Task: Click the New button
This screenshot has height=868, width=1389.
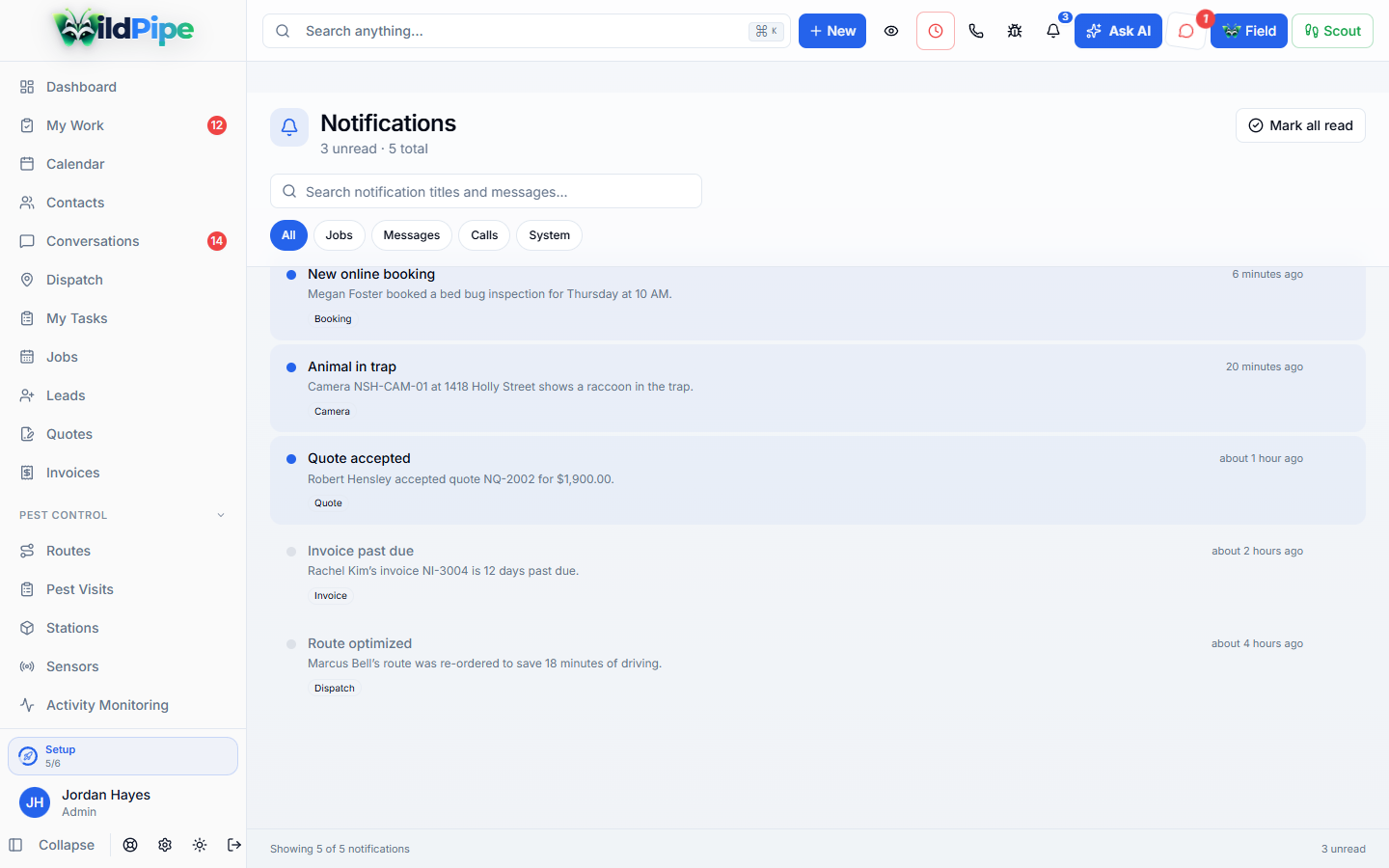Action: [x=832, y=31]
